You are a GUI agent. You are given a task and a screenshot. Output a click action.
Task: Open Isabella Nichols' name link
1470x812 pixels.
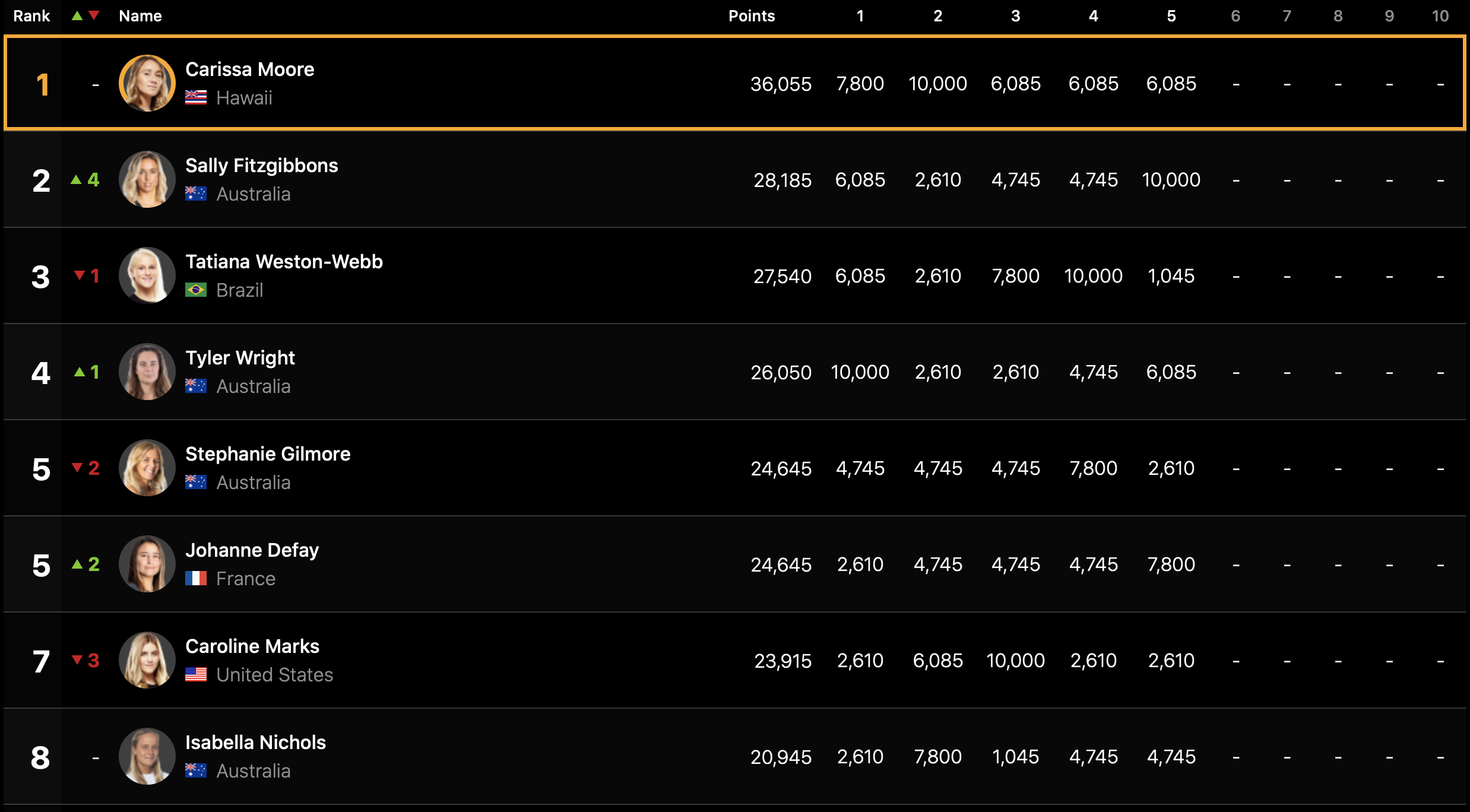coord(255,743)
